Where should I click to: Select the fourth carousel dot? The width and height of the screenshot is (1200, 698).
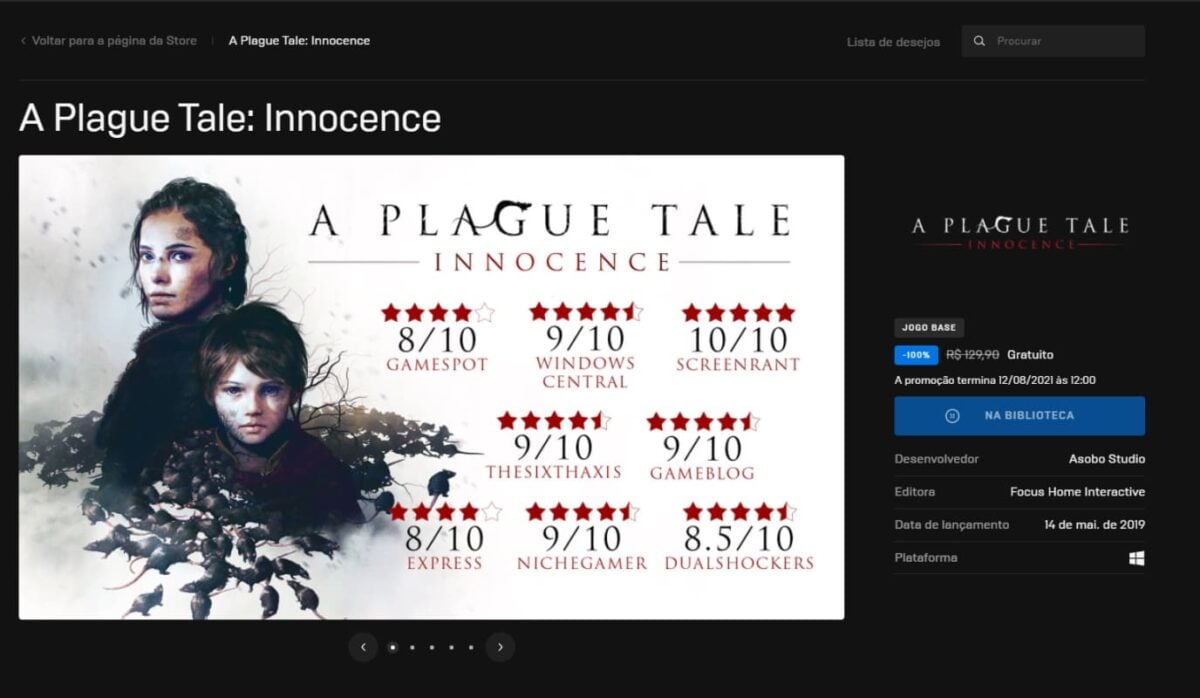coord(451,647)
